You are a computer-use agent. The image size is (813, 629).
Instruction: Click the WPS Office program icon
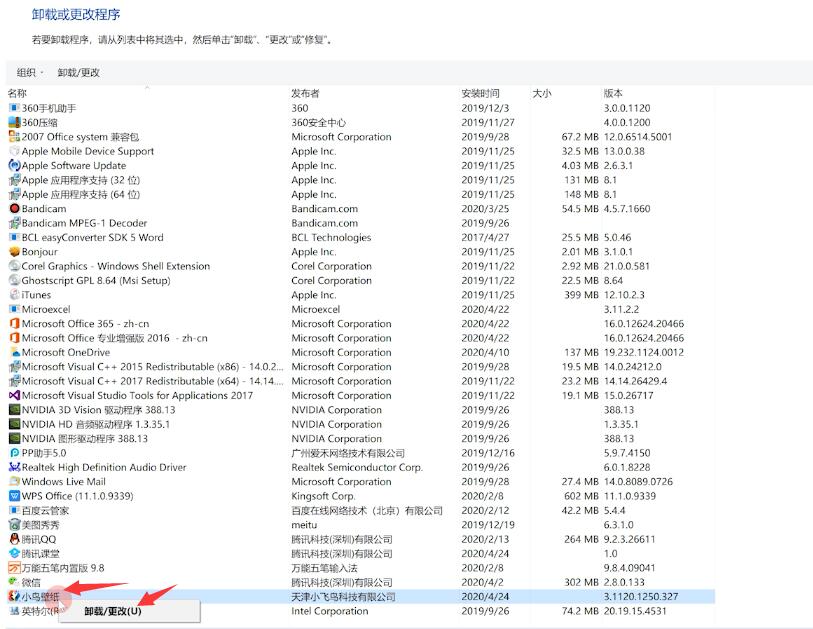[x=15, y=496]
